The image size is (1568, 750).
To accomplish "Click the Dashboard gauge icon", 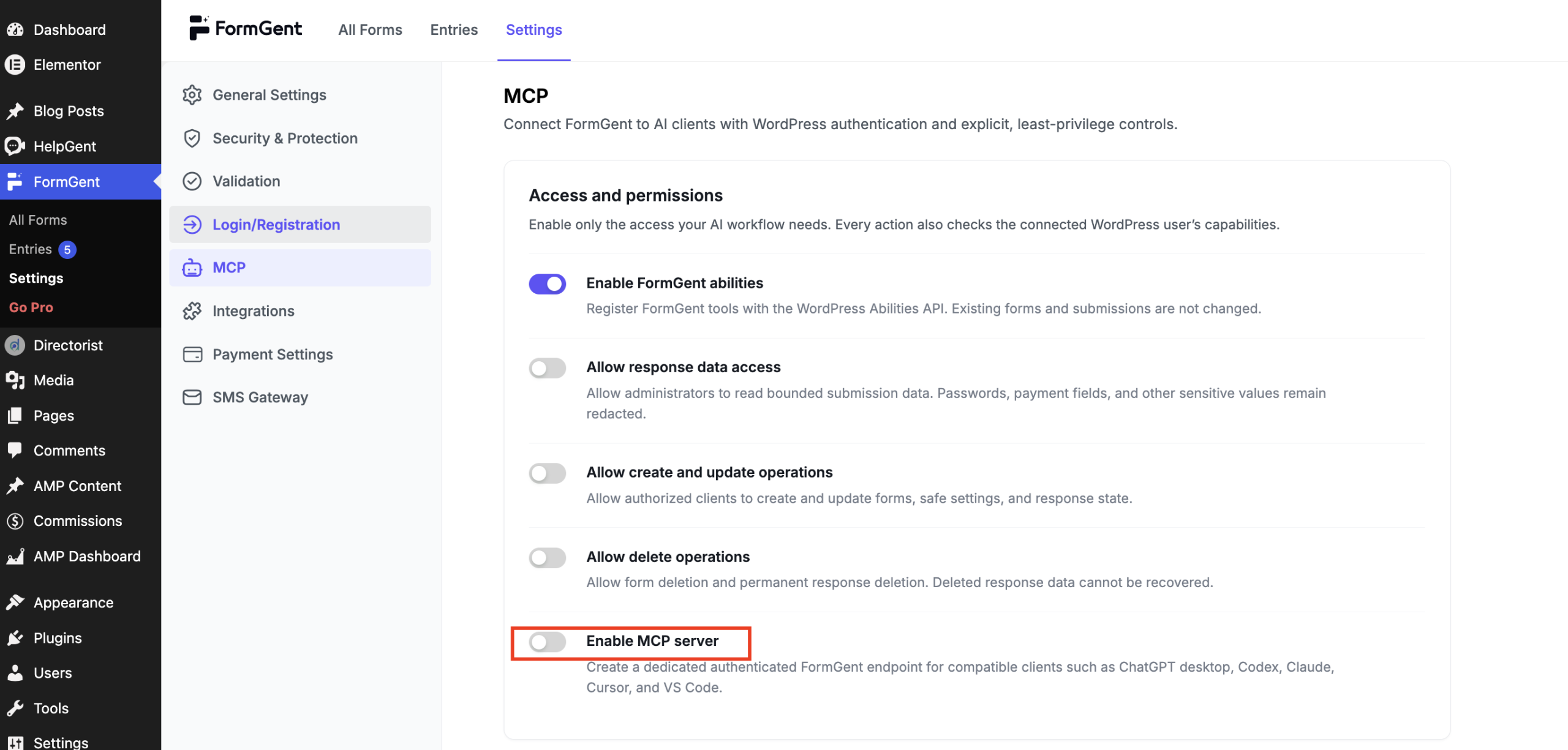I will [x=15, y=29].
